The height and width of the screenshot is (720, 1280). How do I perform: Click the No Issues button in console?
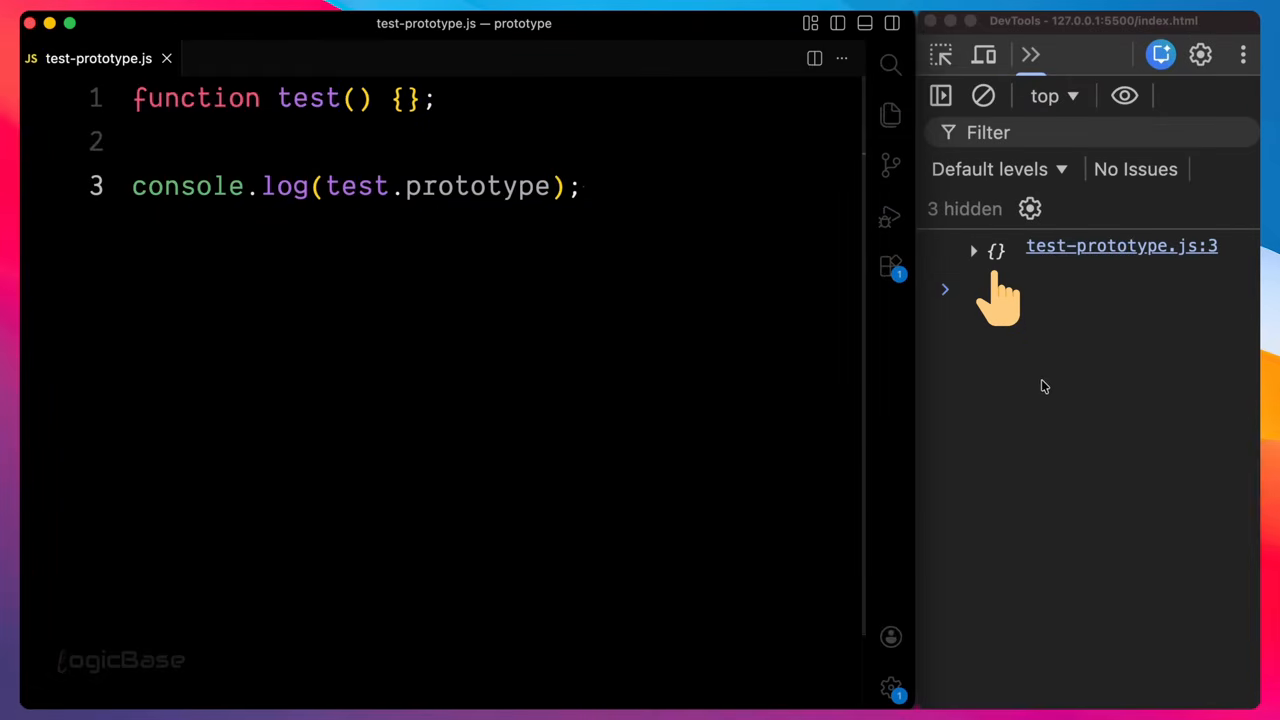coord(1135,169)
